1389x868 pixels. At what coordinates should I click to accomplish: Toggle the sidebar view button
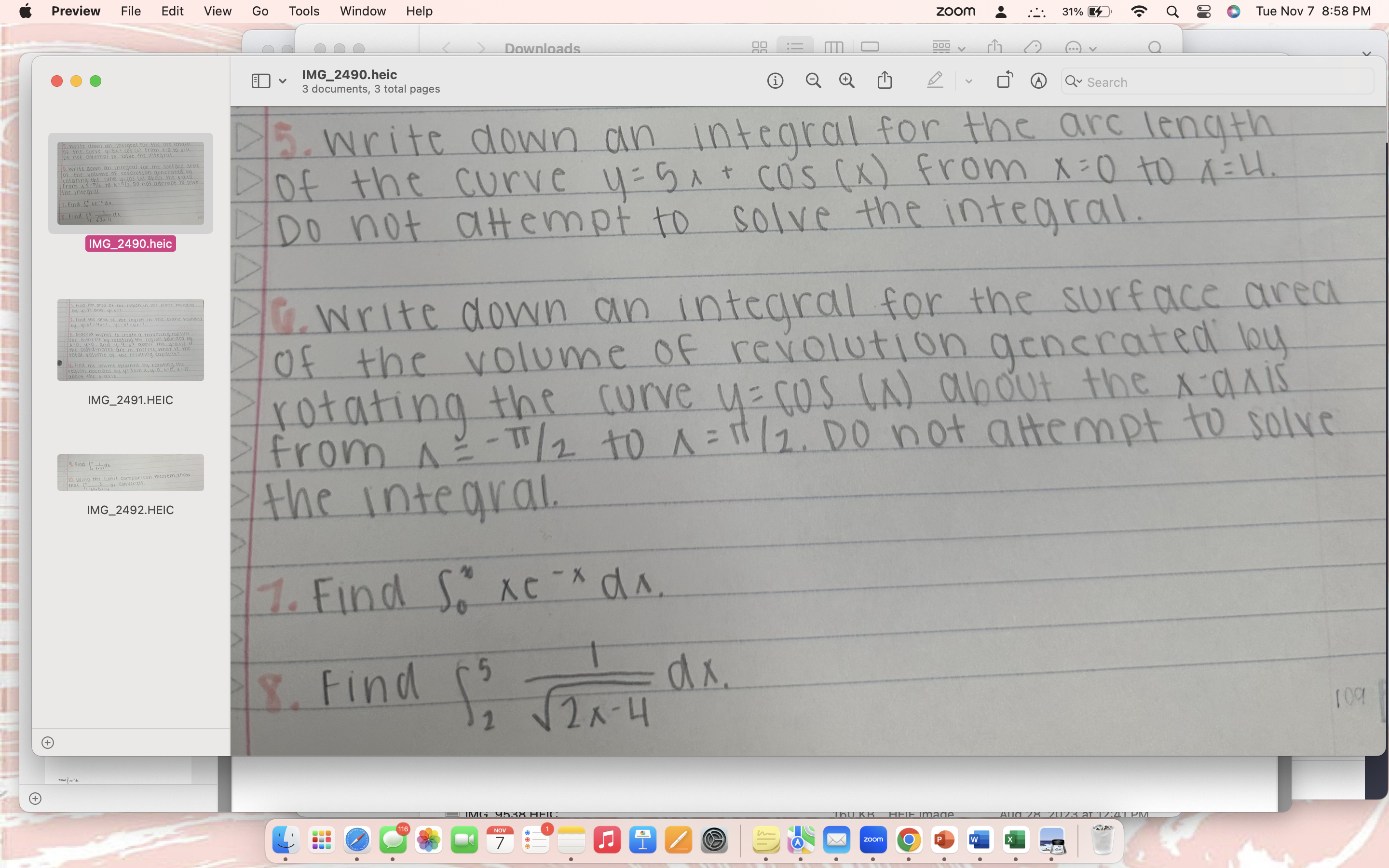[x=260, y=81]
